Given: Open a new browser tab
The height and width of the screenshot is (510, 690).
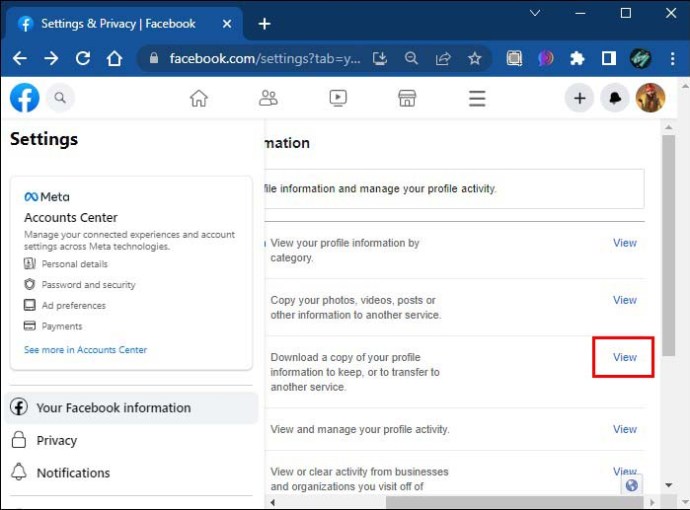Looking at the screenshot, I should [264, 23].
